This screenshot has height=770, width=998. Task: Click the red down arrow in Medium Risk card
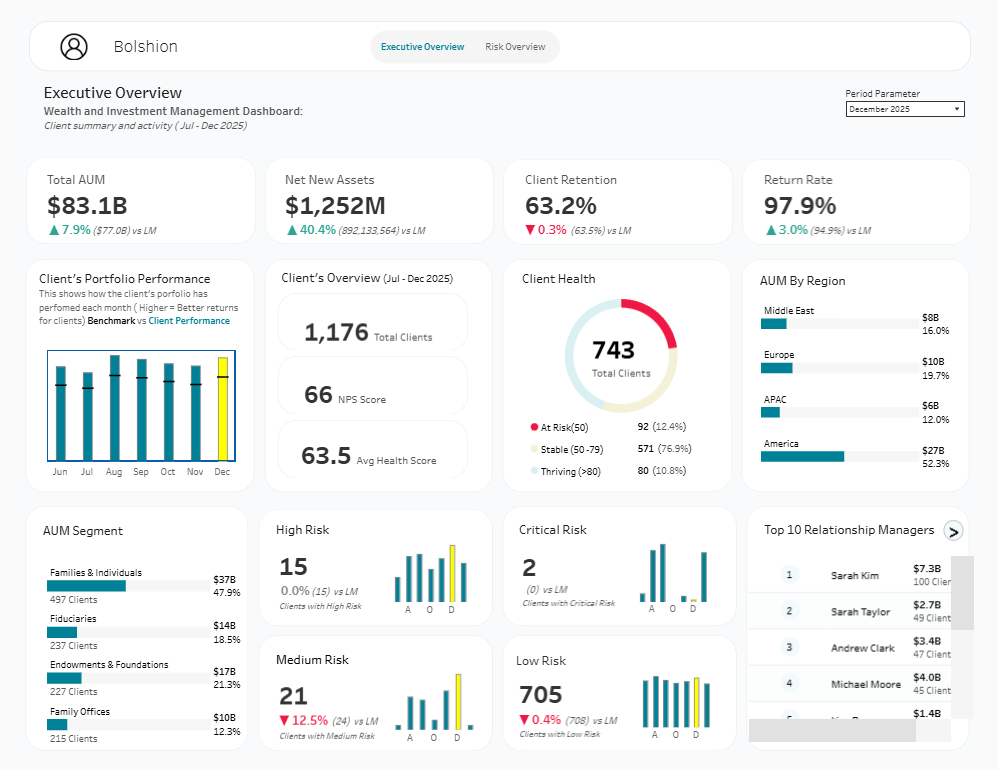pos(284,720)
